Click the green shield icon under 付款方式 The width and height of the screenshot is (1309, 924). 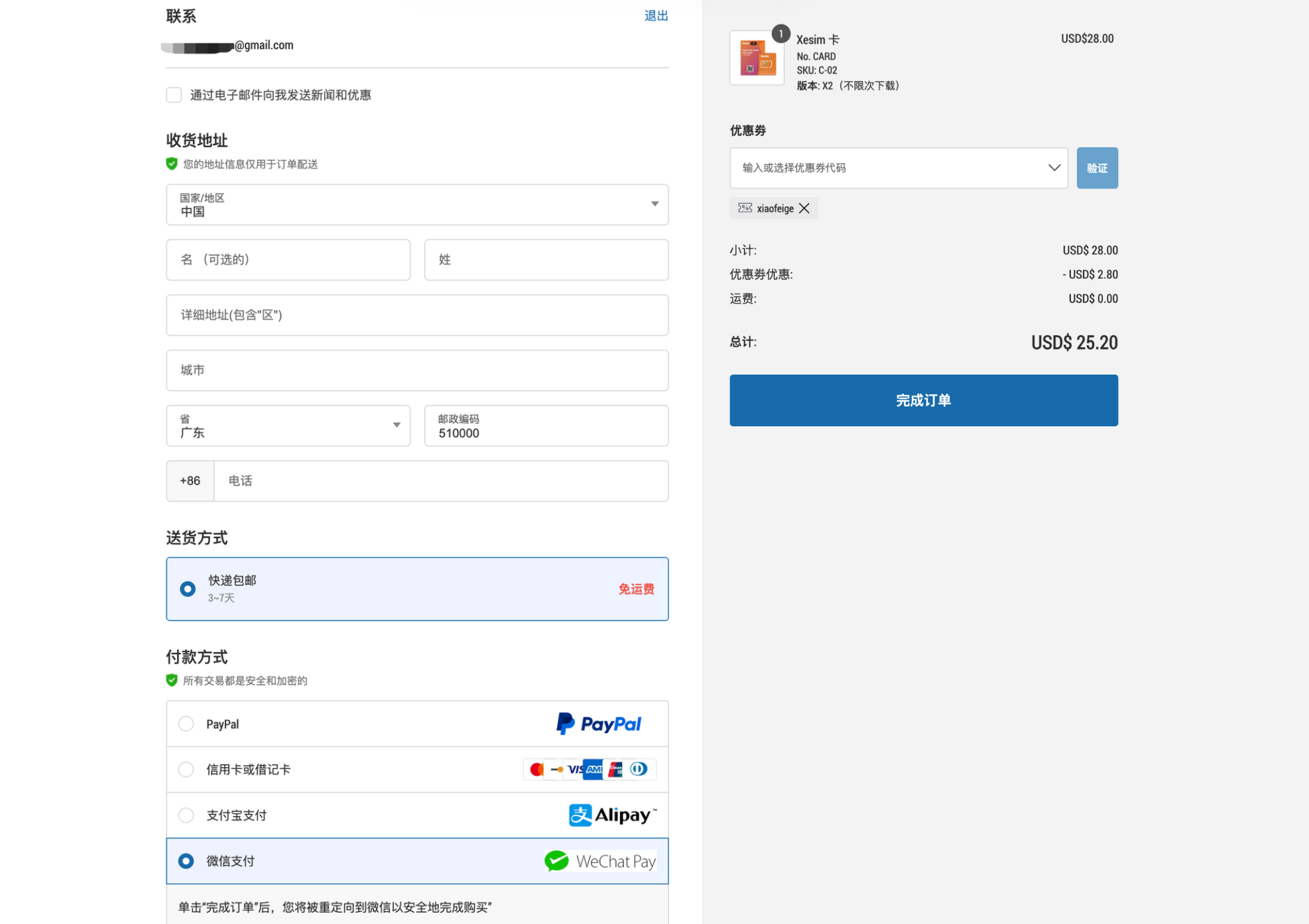pos(172,681)
